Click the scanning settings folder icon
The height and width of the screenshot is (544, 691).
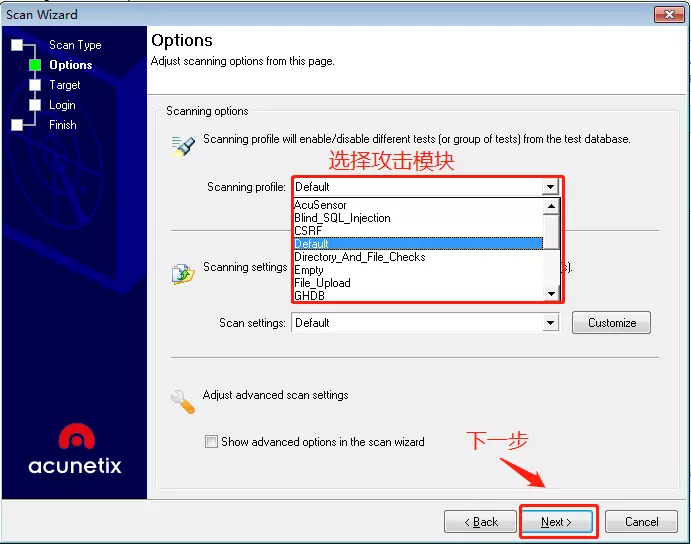point(183,274)
